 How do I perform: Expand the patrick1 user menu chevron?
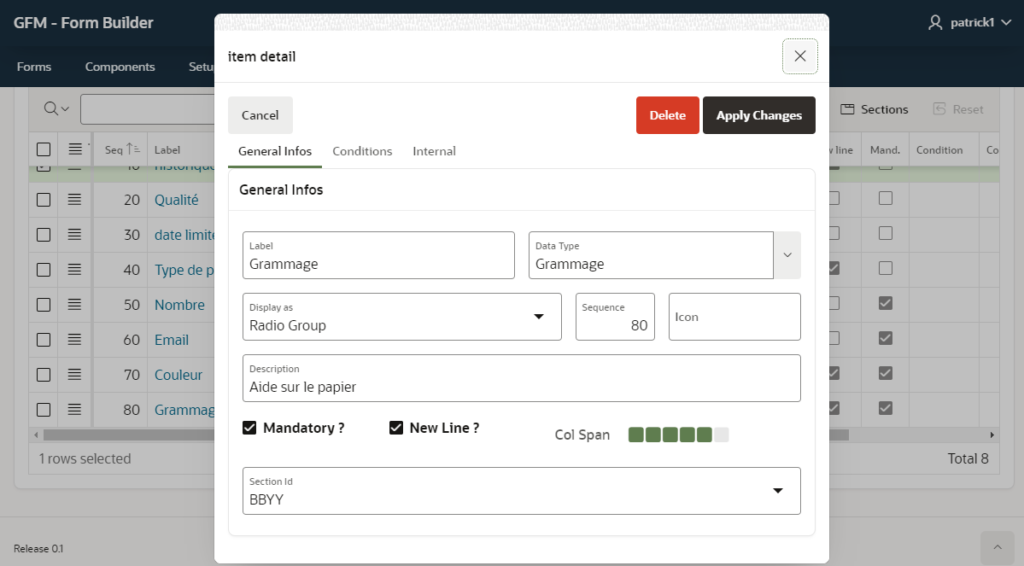coord(1006,23)
